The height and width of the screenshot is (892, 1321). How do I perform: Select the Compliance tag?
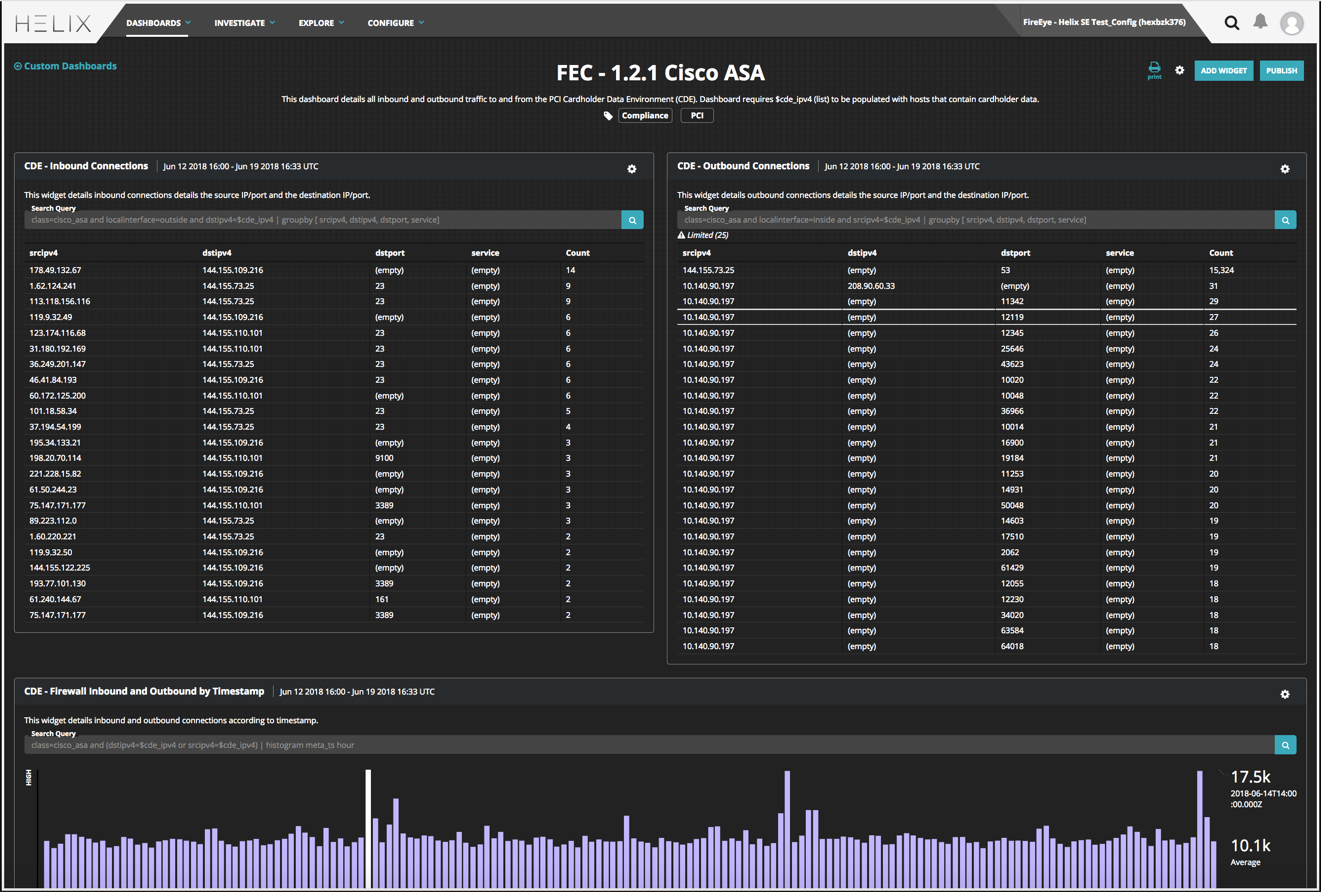point(645,116)
